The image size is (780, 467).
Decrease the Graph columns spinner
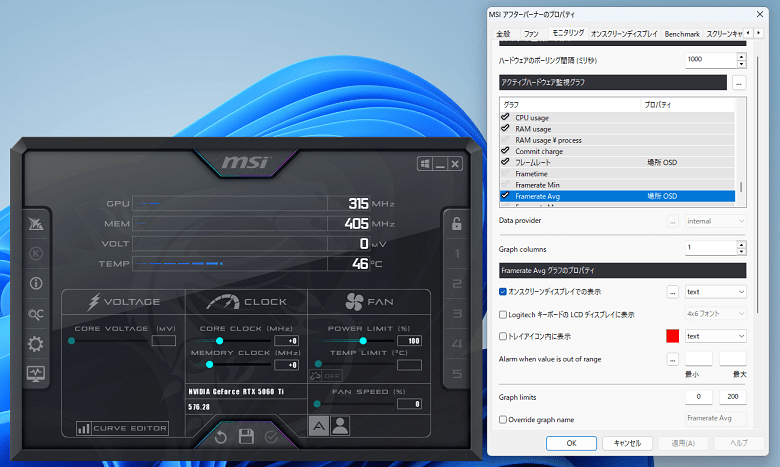pos(742,251)
